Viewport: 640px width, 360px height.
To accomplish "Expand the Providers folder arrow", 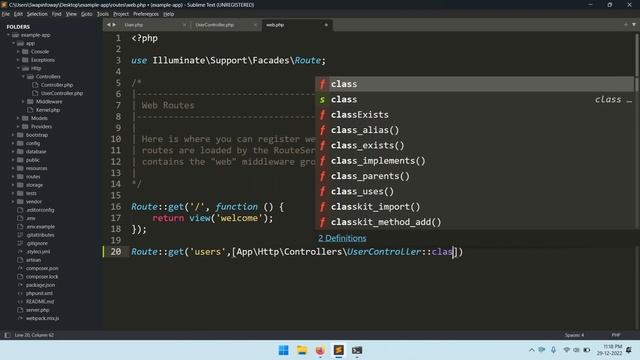I will (x=18, y=127).
